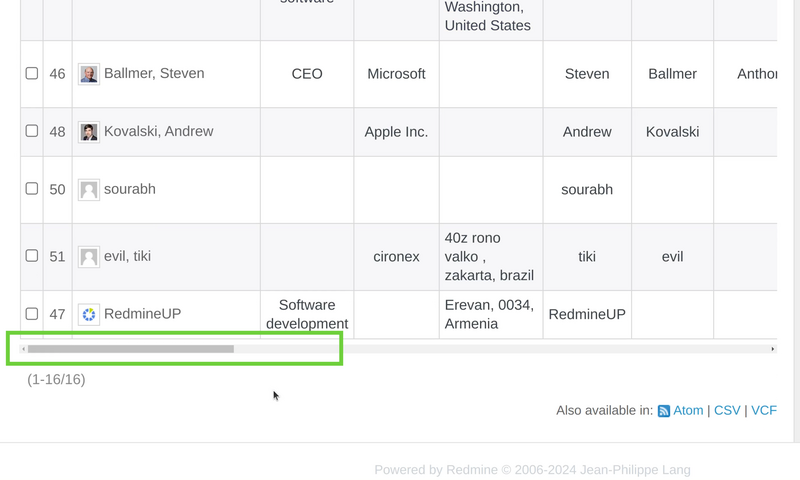
Task: Open the Ballmer, Steven contact
Action: point(154,74)
